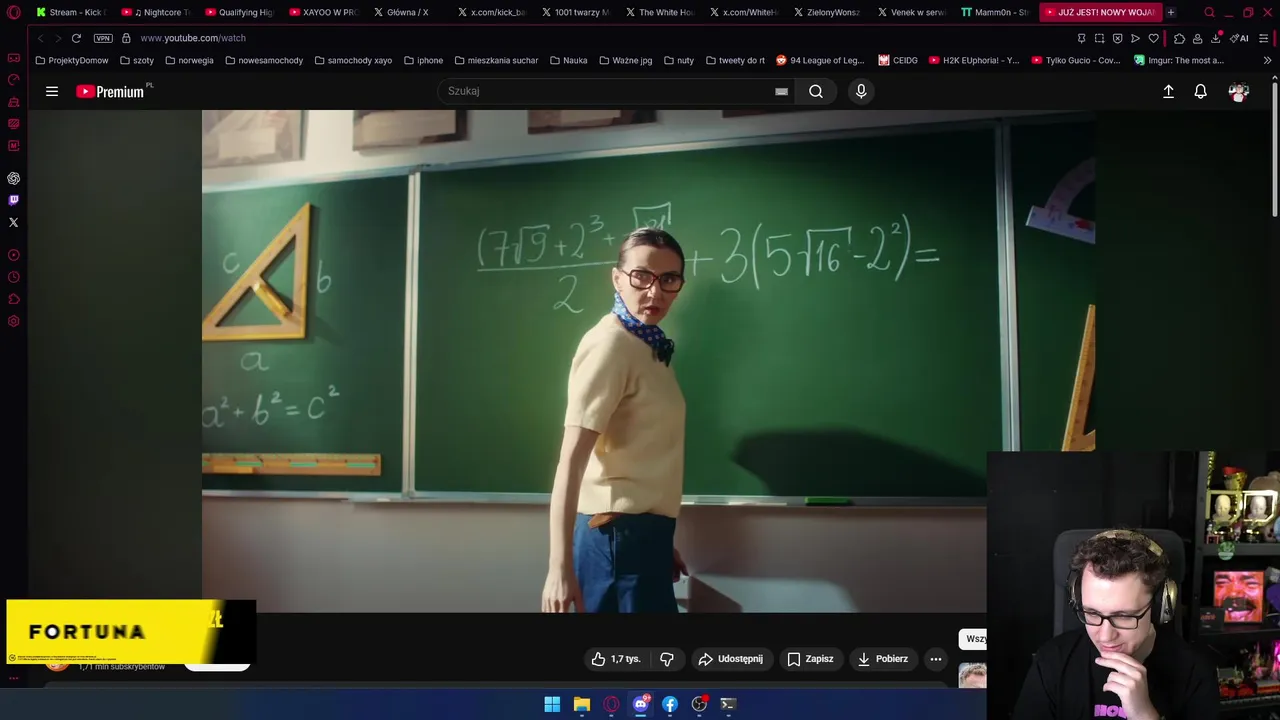Save the video with Zapisz
This screenshot has width=1280, height=720.
(810, 659)
